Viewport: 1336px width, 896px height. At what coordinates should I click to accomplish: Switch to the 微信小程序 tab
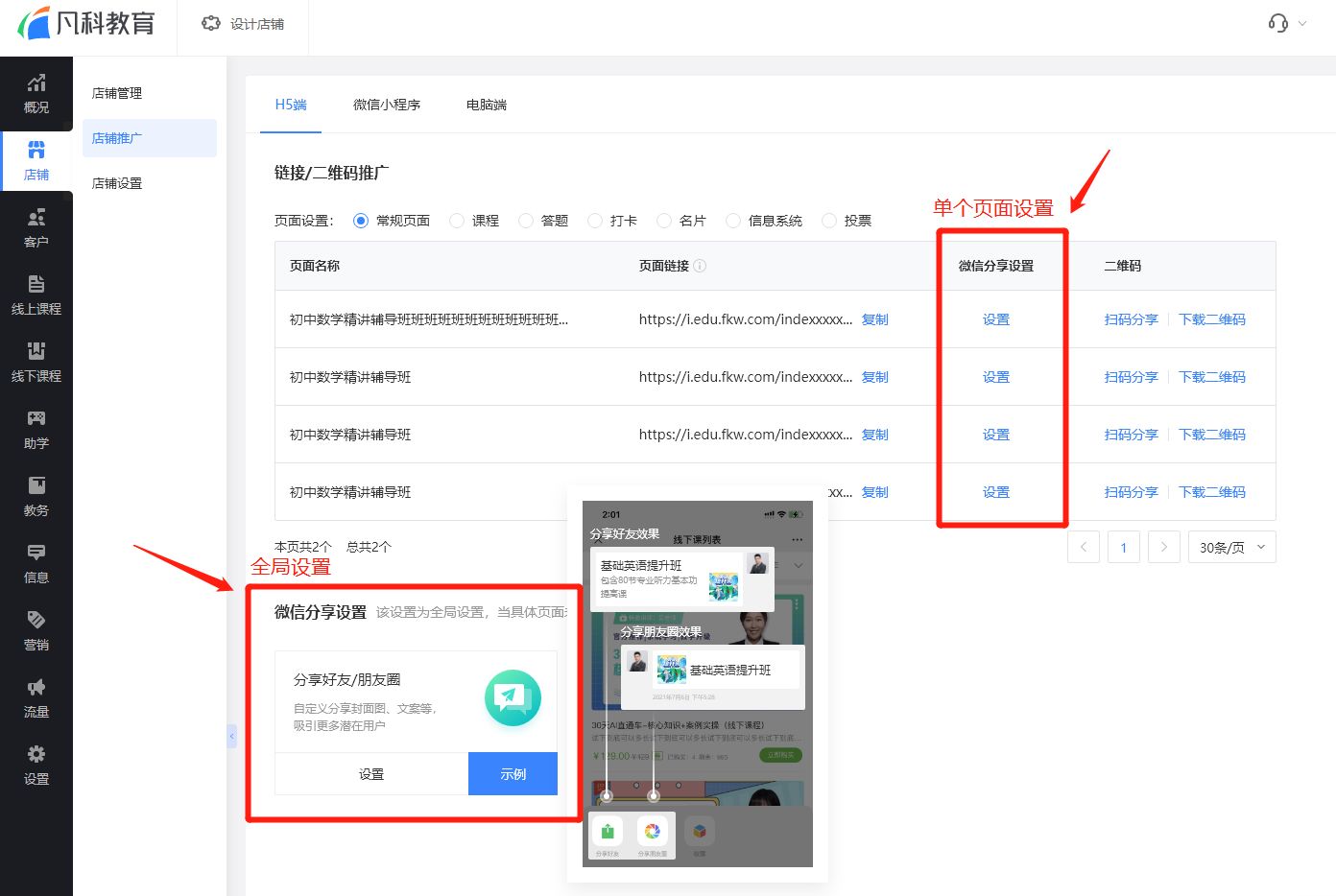tap(387, 105)
